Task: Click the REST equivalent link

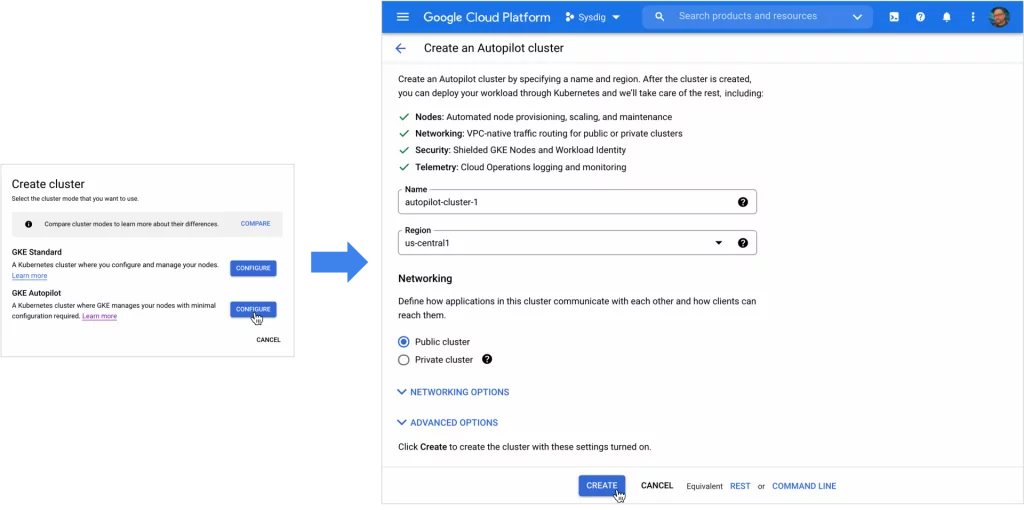Action: [x=740, y=486]
